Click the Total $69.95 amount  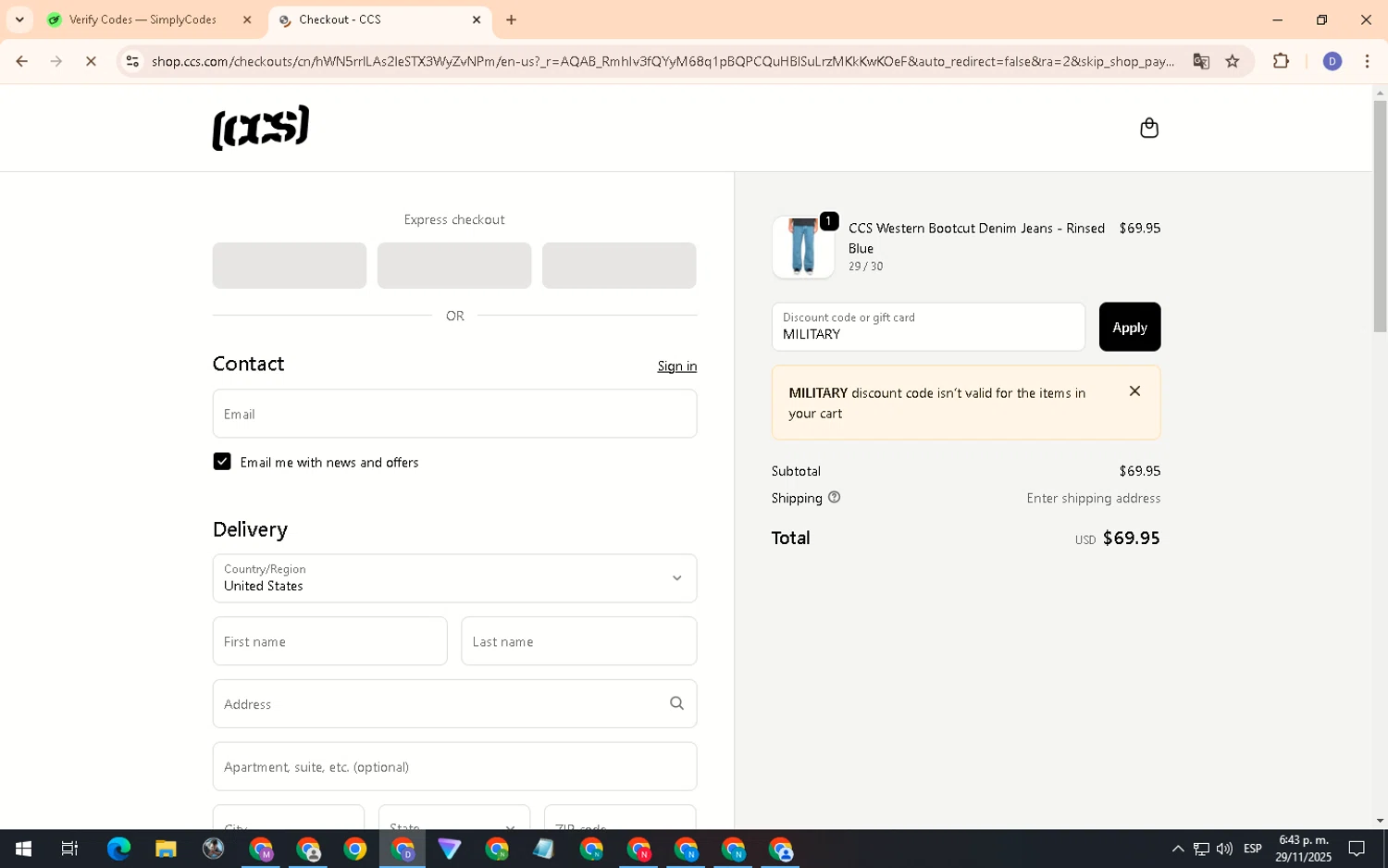1131,539
